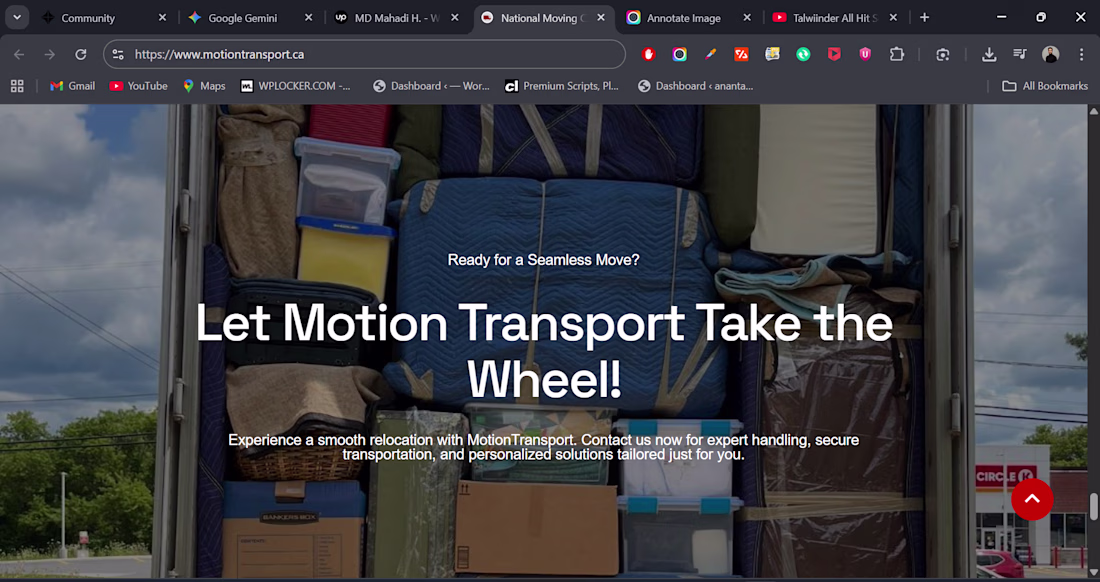Click the 'Experience a smooth relocation' paragraph
This screenshot has height=582, width=1100.
click(x=544, y=447)
